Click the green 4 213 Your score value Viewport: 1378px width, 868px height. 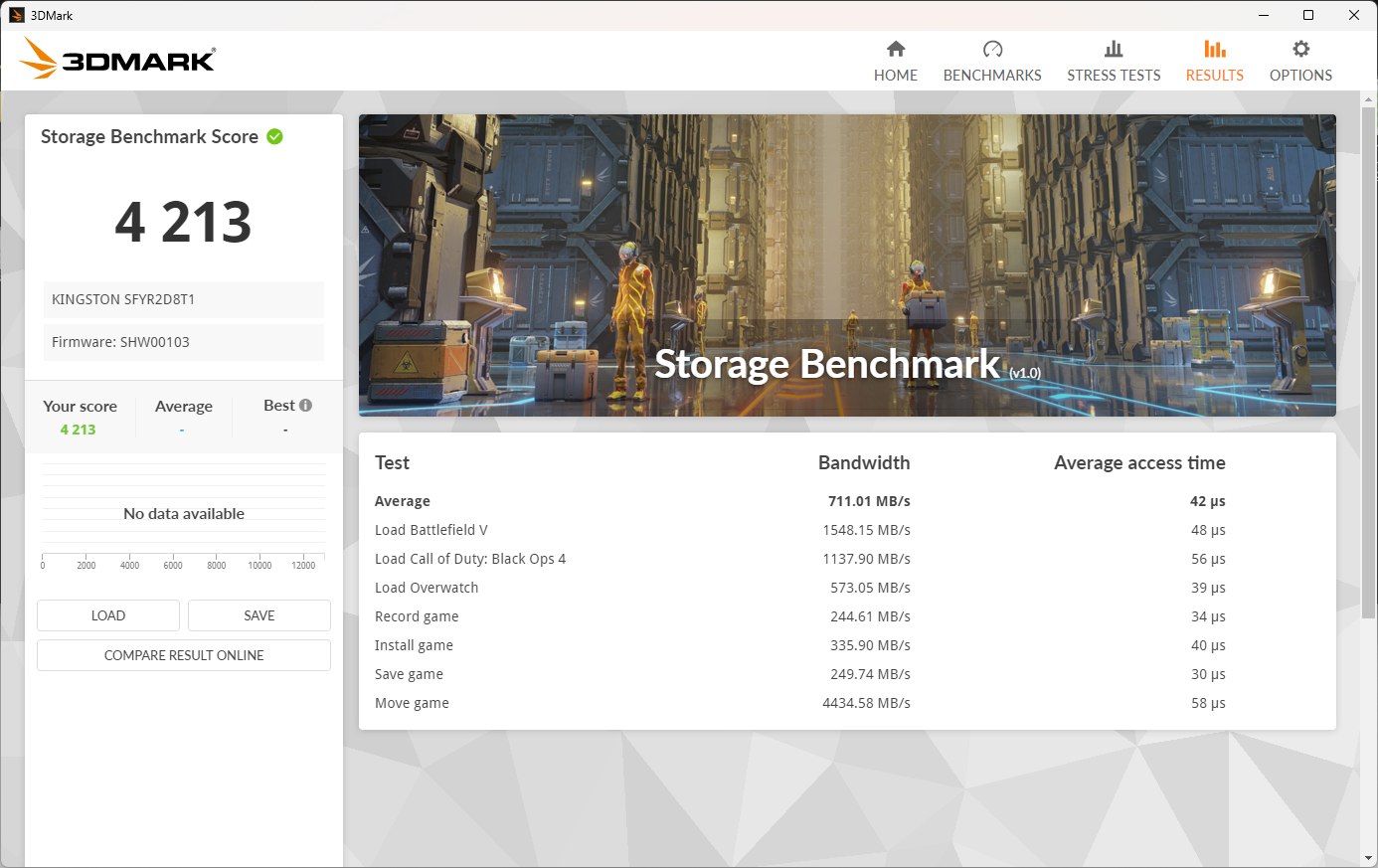pos(78,430)
